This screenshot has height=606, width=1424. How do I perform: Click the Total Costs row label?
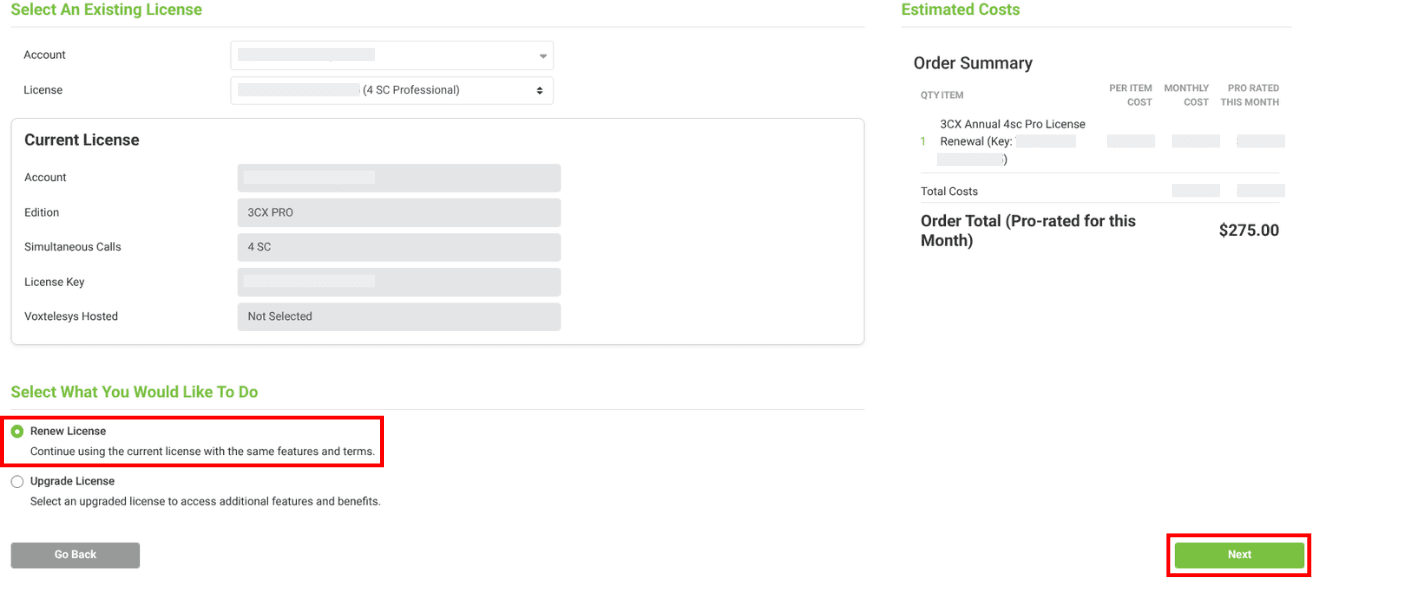point(949,191)
